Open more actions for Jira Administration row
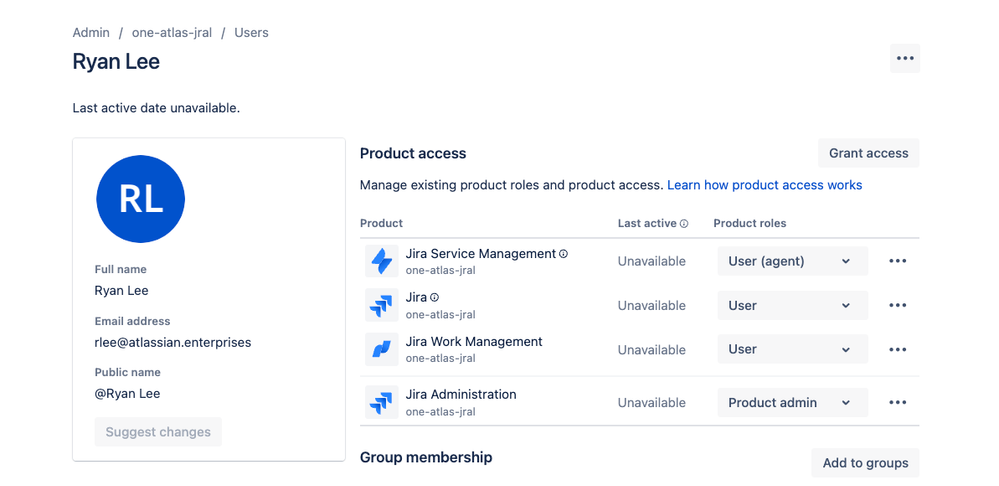Image resolution: width=999 pixels, height=486 pixels. coord(897,402)
